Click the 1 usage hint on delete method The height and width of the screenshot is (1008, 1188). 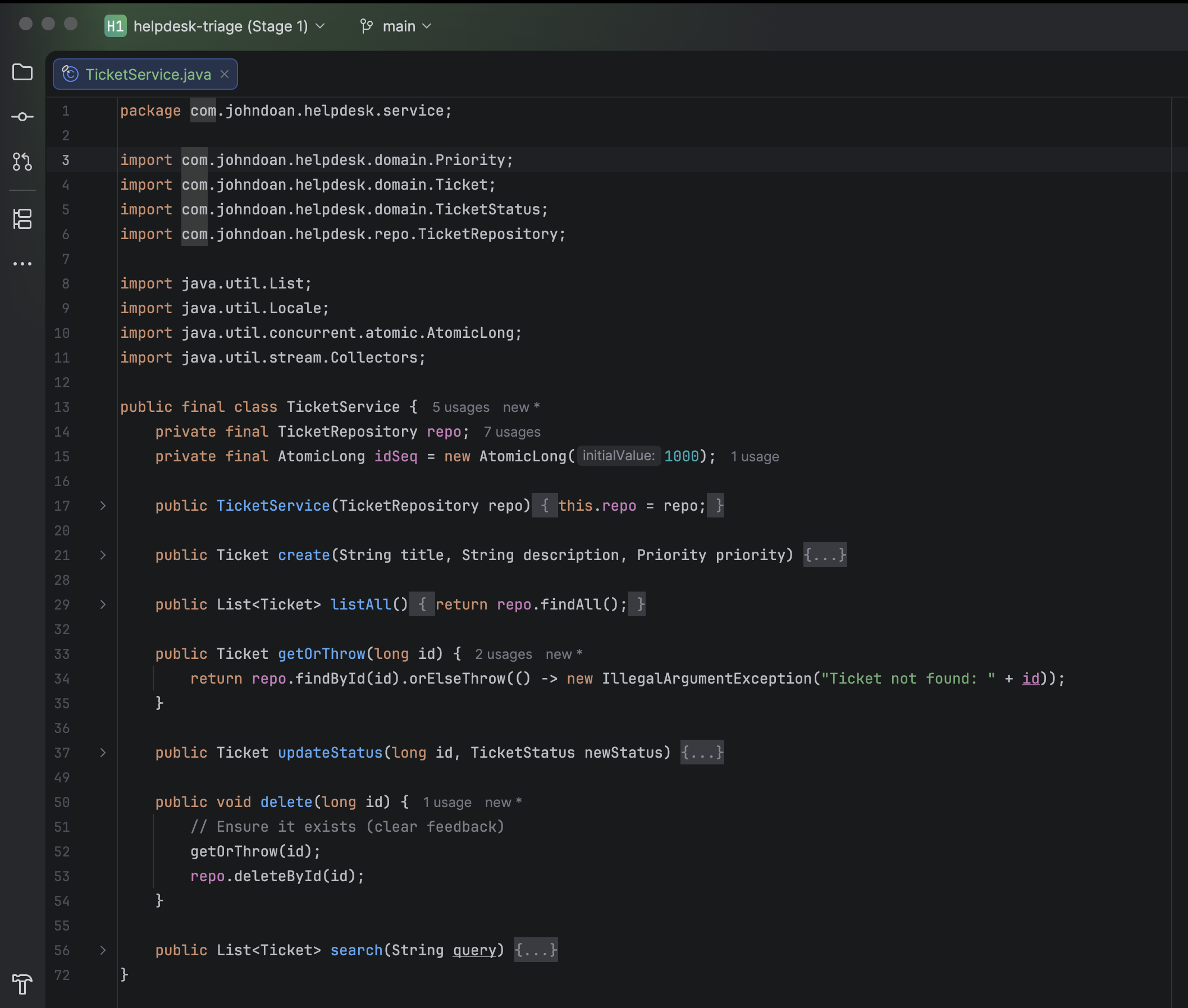tap(447, 801)
